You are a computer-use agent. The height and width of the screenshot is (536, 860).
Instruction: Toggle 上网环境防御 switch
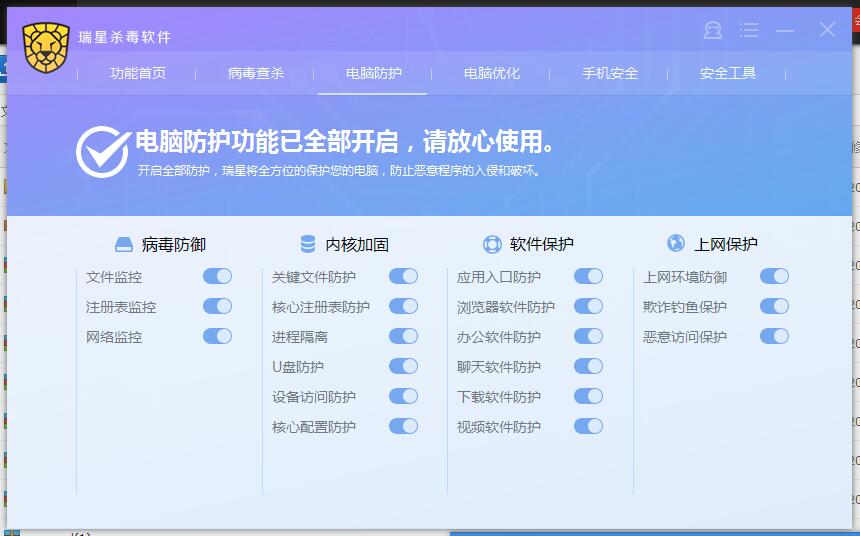(x=774, y=276)
